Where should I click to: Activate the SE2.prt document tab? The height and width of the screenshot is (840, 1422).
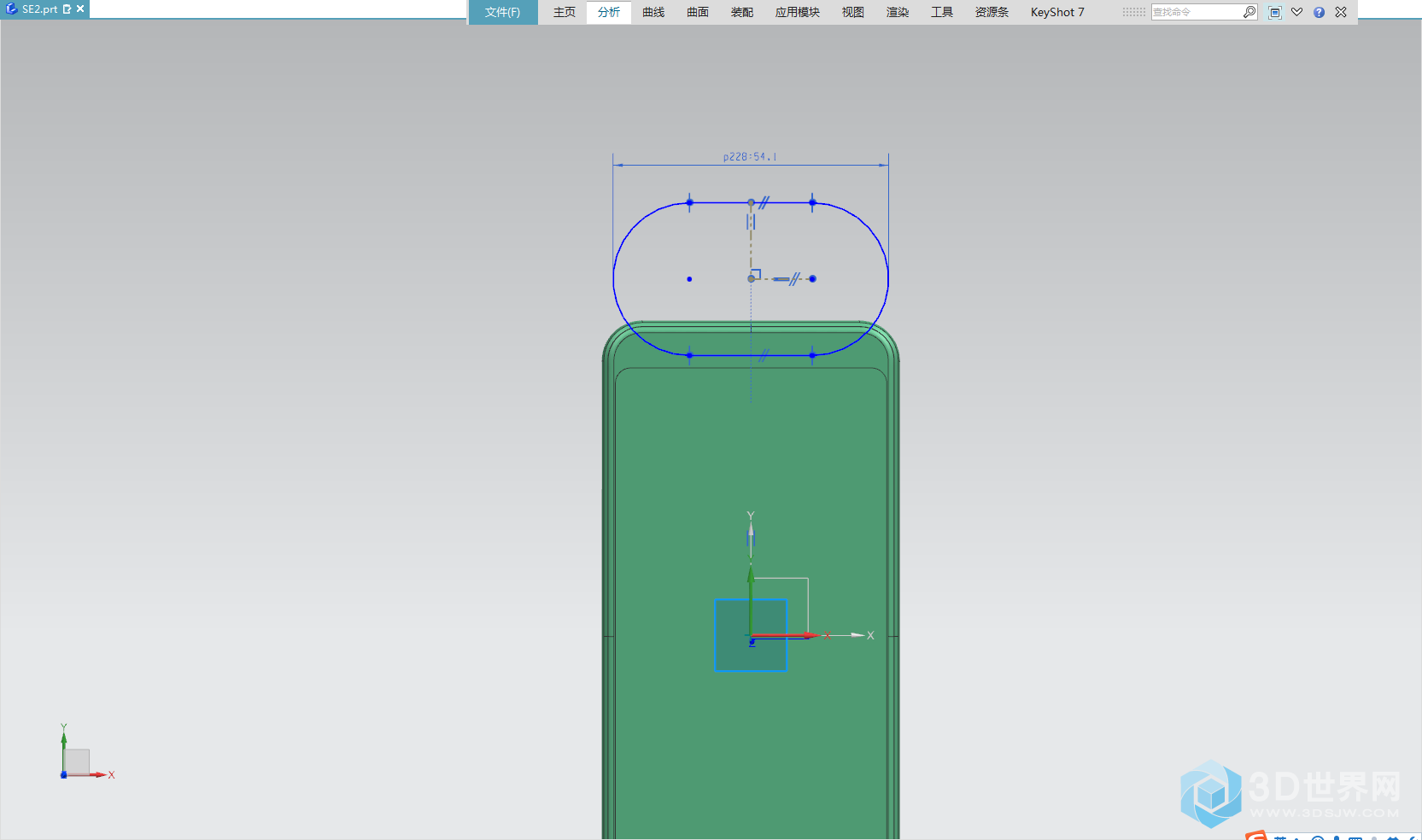point(39,9)
